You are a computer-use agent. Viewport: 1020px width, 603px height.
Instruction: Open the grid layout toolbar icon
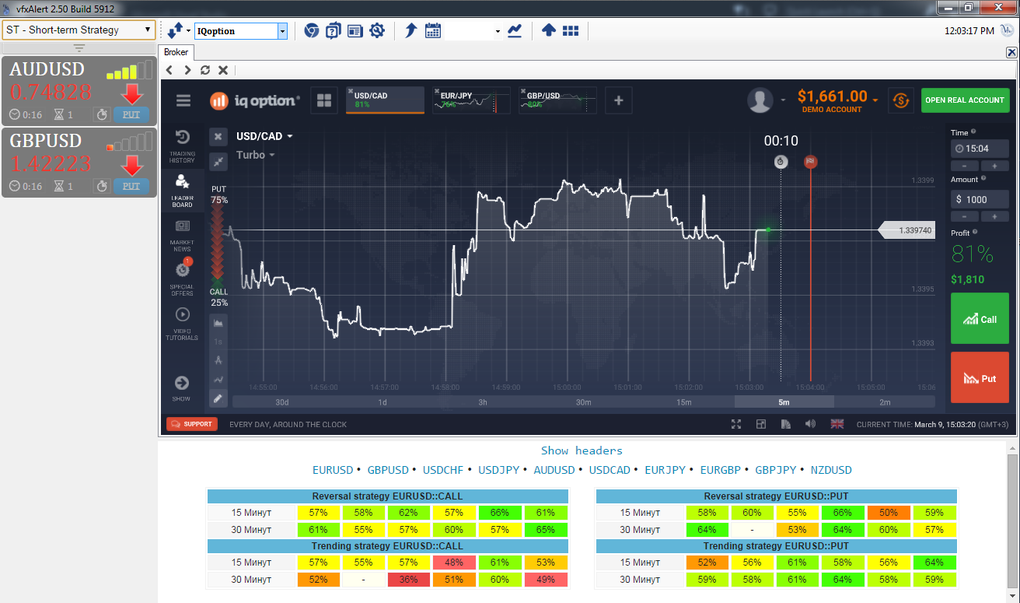pos(570,31)
